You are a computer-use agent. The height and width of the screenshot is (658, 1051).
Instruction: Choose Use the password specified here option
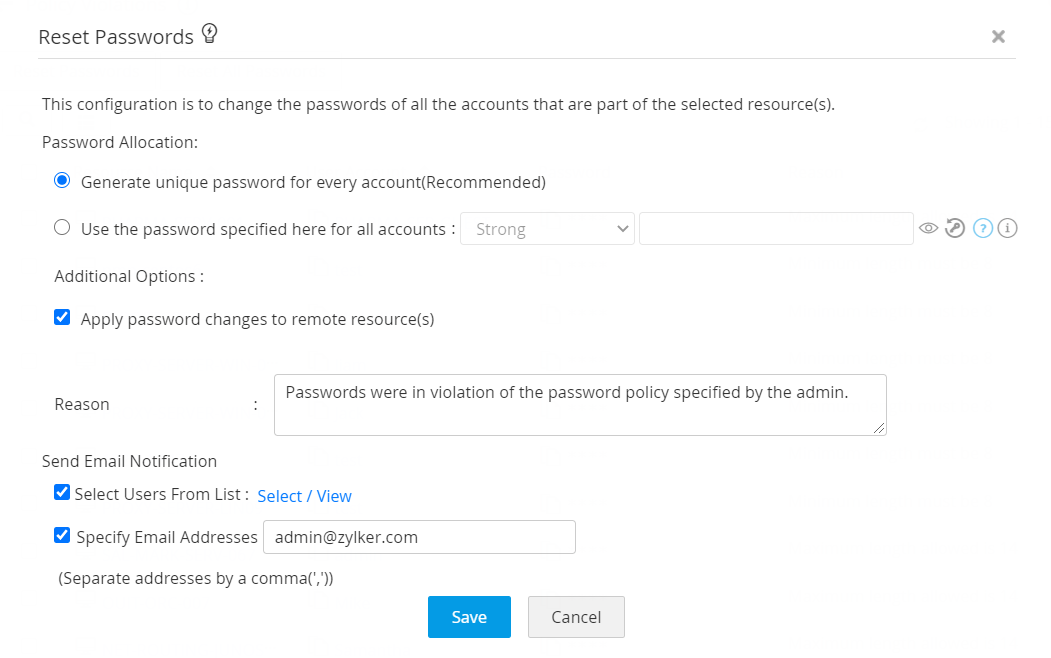coord(62,228)
